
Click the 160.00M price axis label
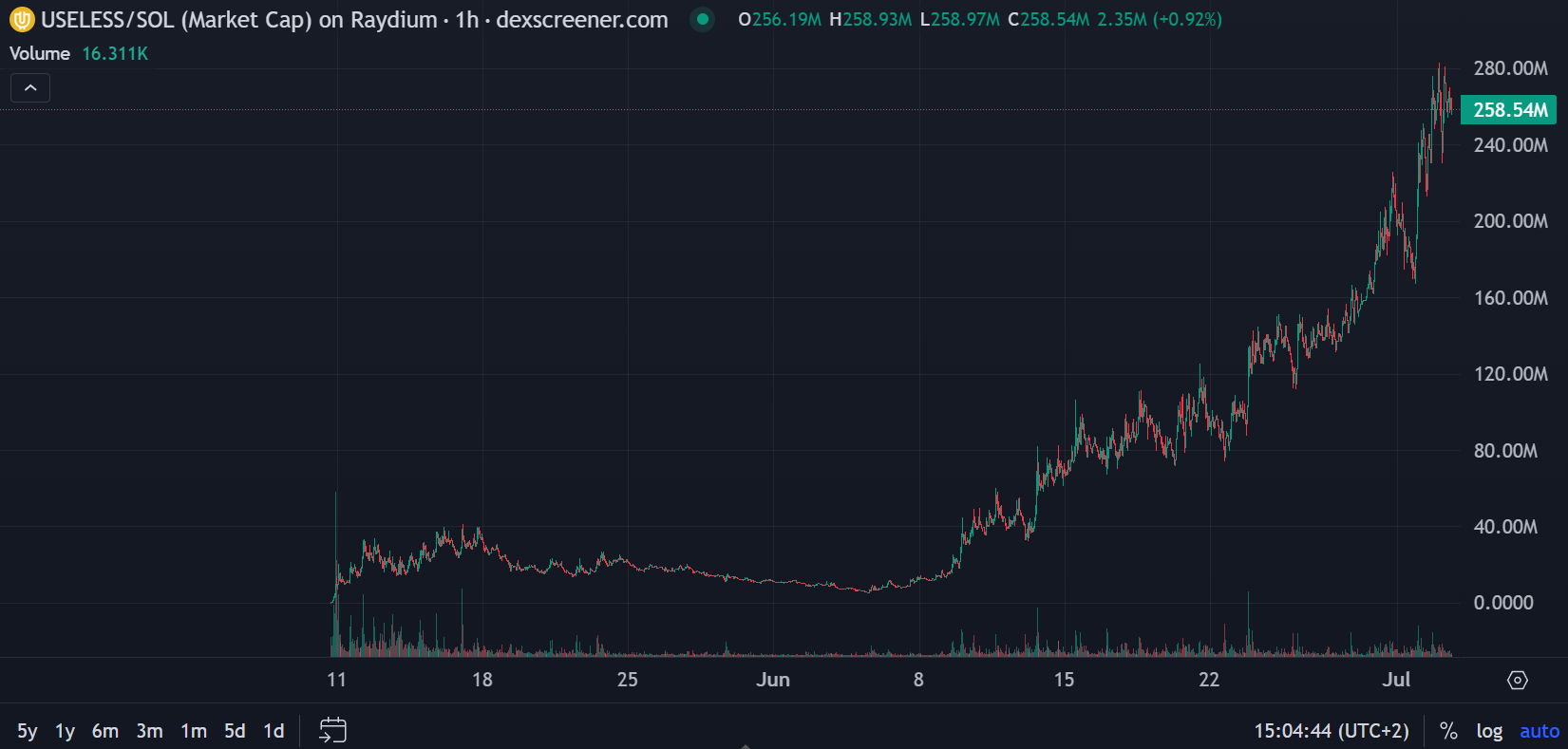(x=1510, y=298)
